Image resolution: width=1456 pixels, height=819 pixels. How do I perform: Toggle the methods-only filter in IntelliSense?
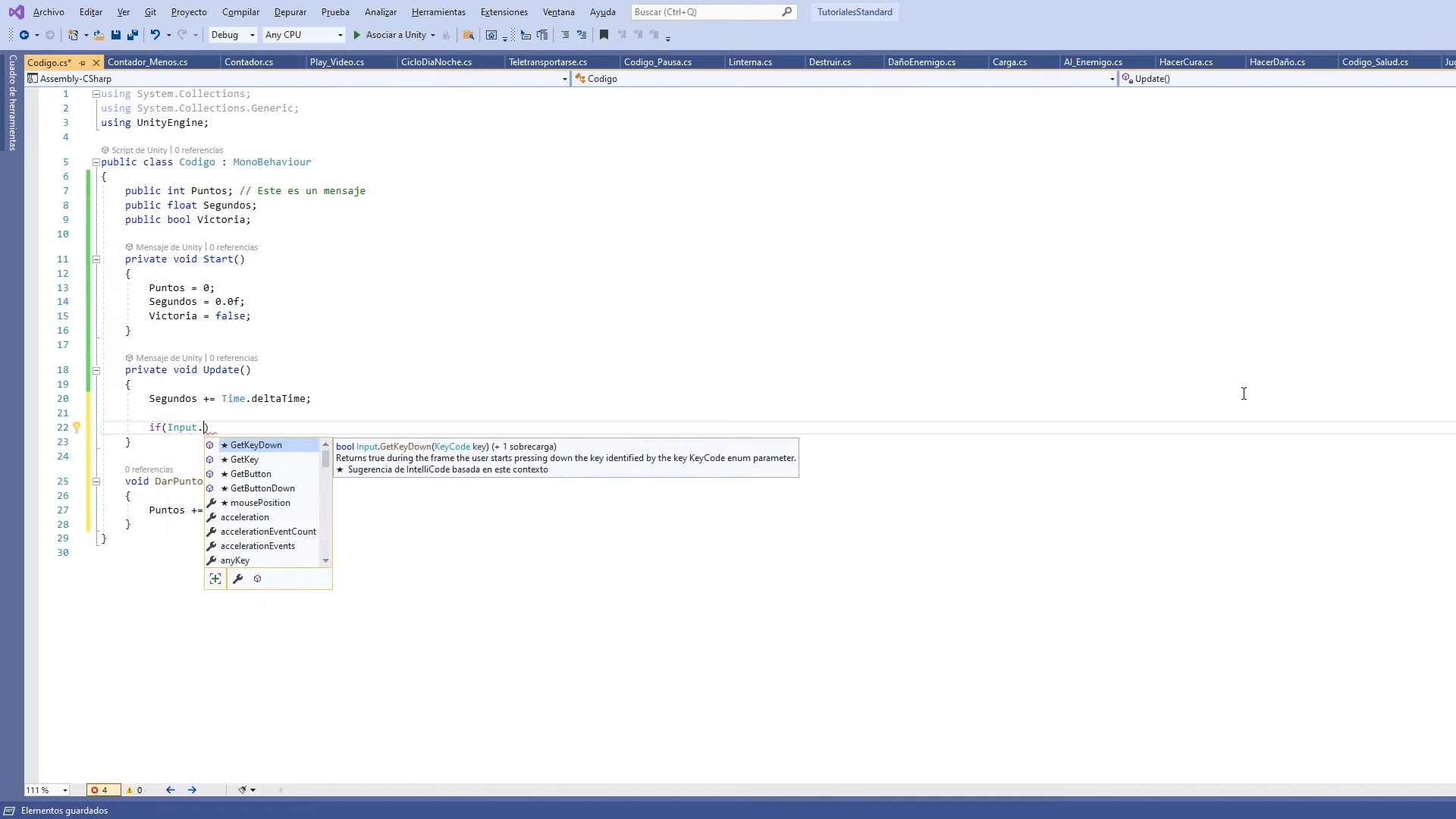[257, 579]
